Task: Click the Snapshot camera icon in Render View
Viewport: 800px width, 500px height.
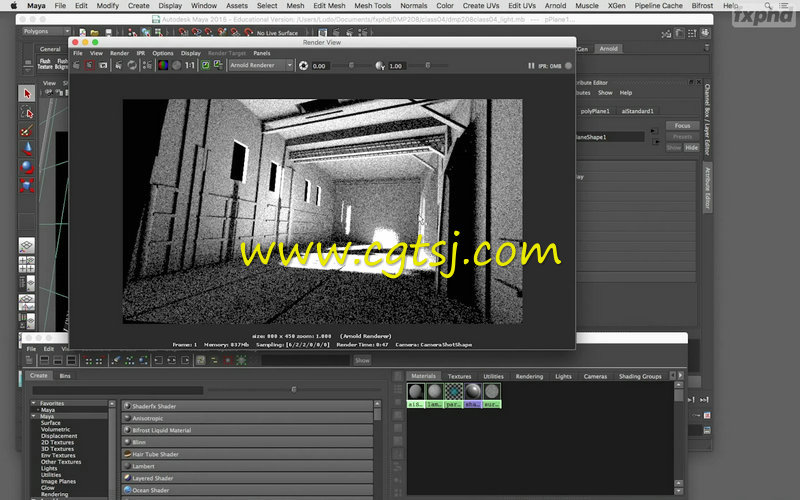Action: click(x=103, y=65)
